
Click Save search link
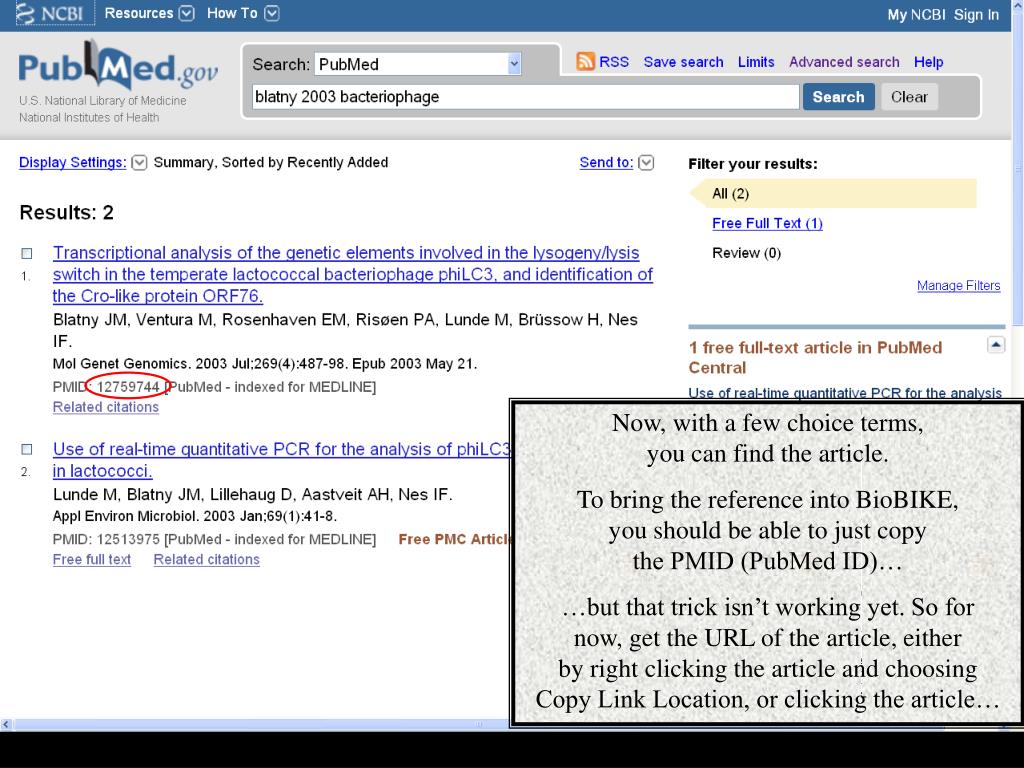click(683, 62)
